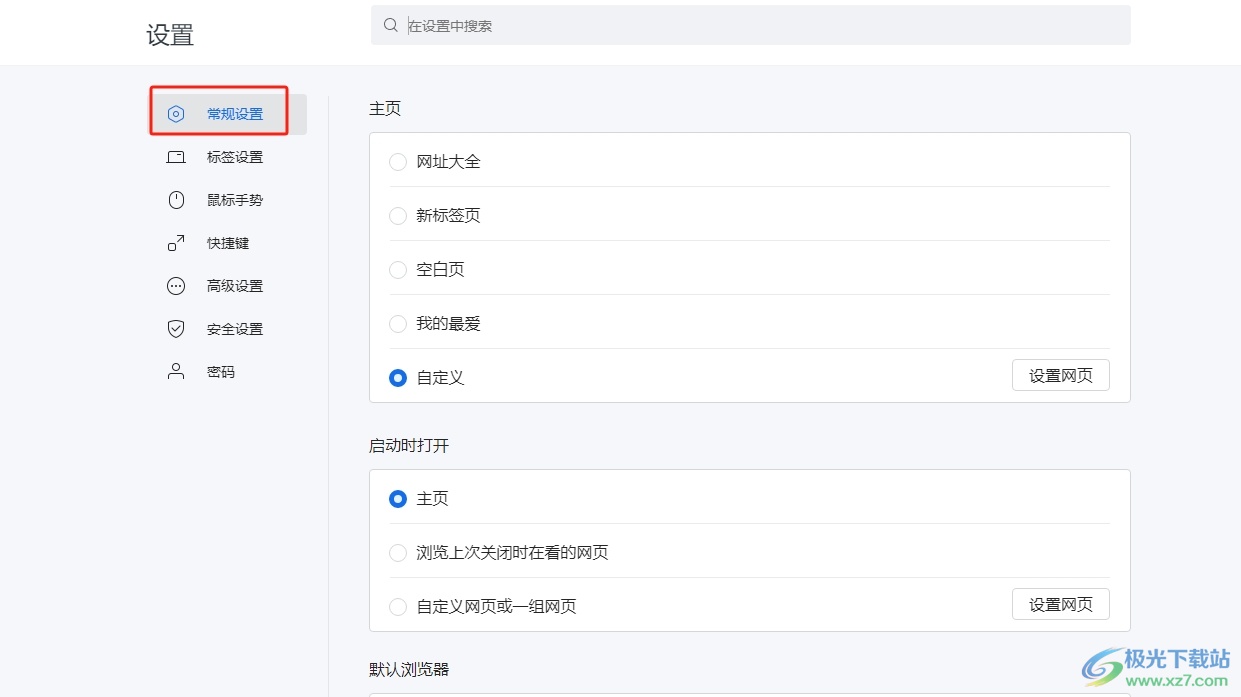Click the search magnifier icon

(391, 25)
